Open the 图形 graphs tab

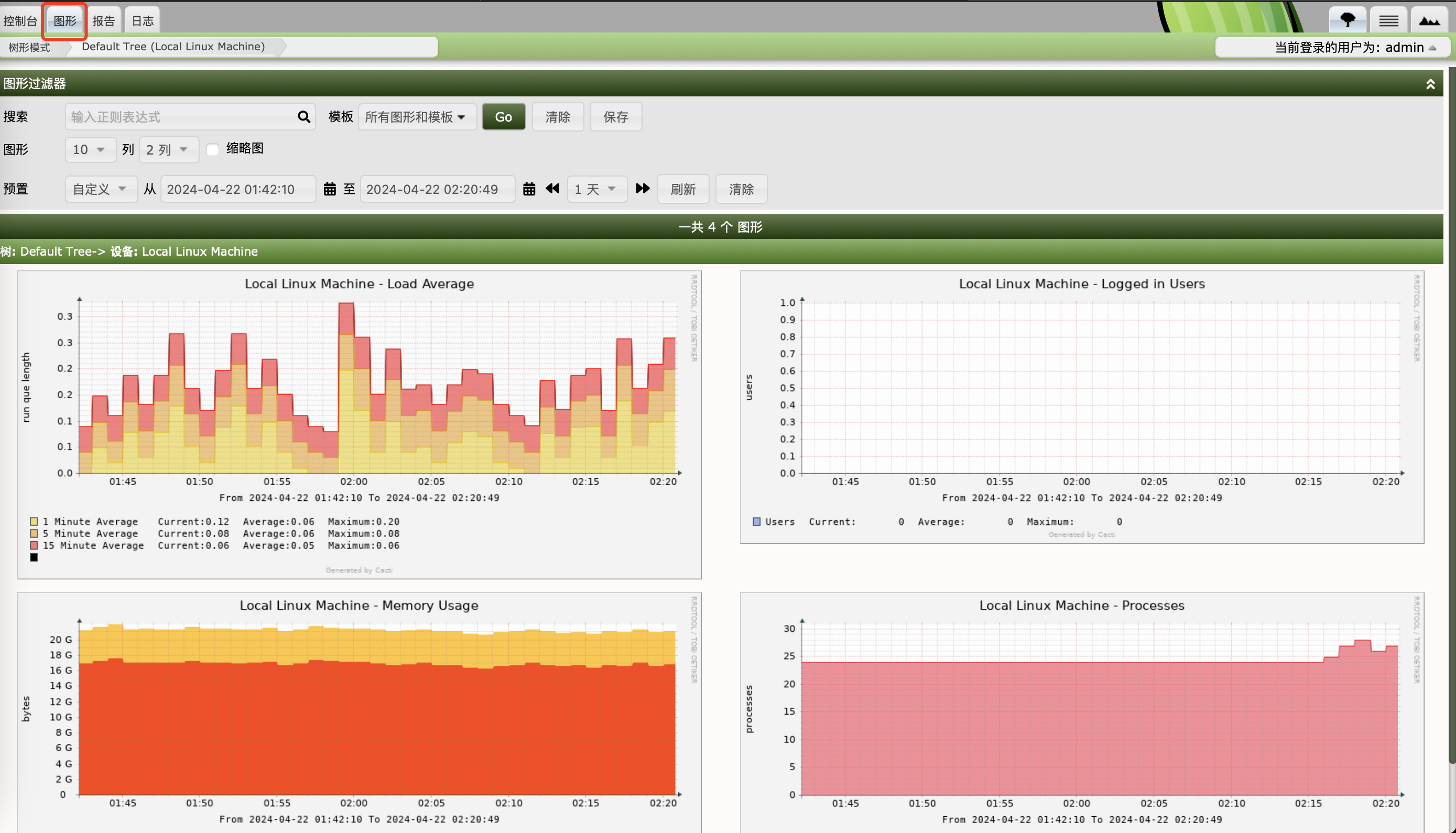pyautogui.click(x=64, y=21)
